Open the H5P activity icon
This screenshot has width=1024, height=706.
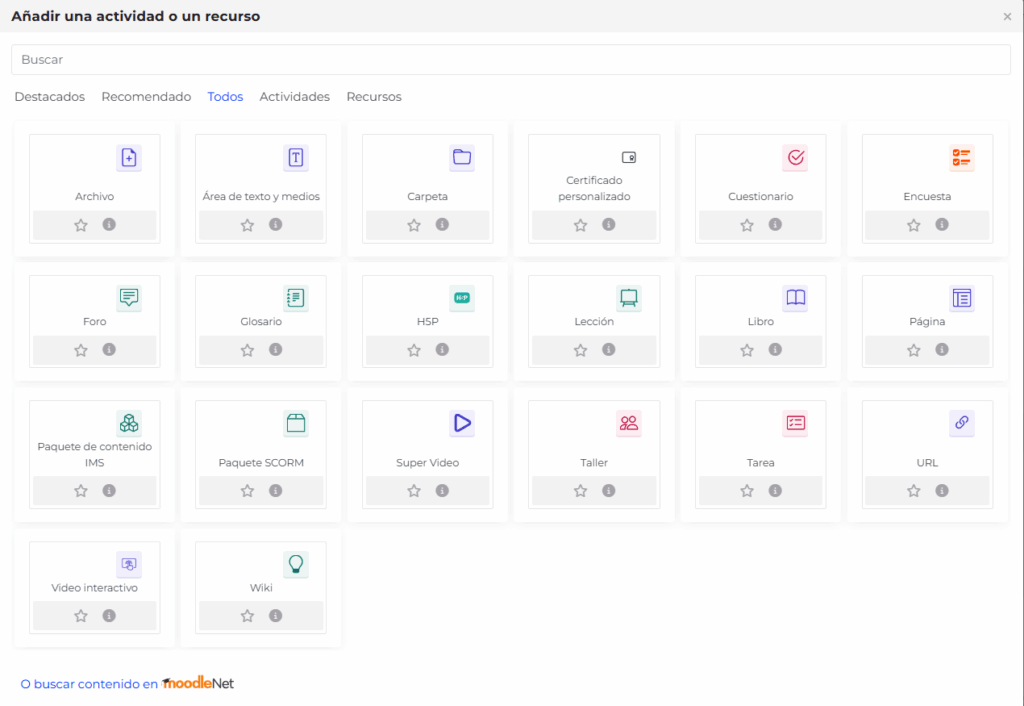(461, 298)
